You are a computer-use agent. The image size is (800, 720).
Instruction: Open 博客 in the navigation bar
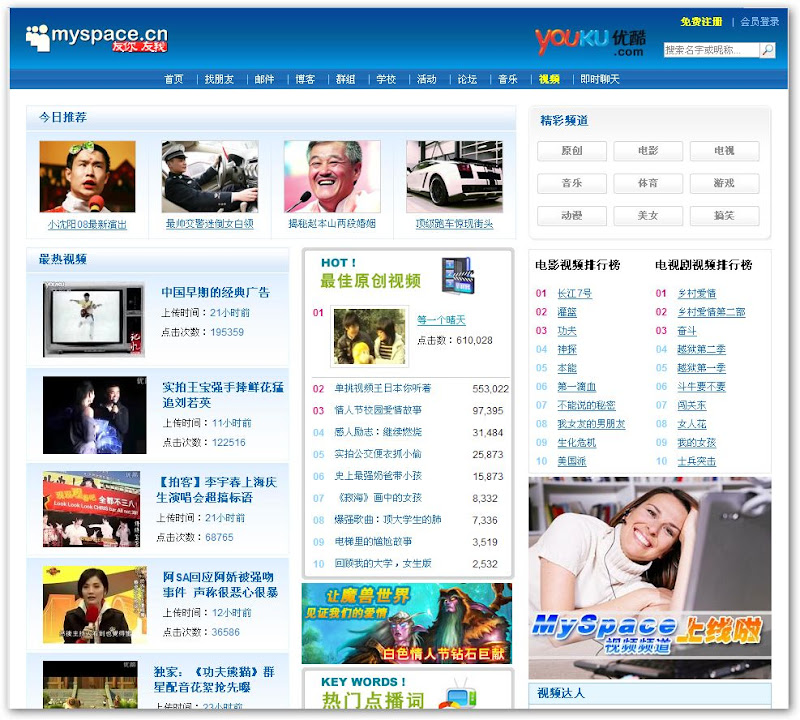coord(305,79)
